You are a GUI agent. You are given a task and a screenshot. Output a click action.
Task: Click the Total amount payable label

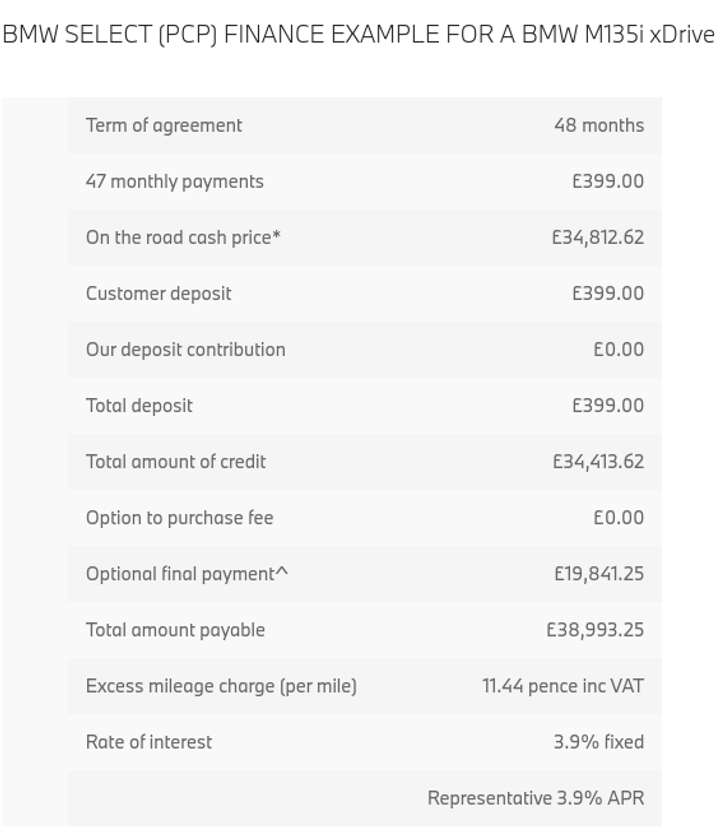[176, 629]
